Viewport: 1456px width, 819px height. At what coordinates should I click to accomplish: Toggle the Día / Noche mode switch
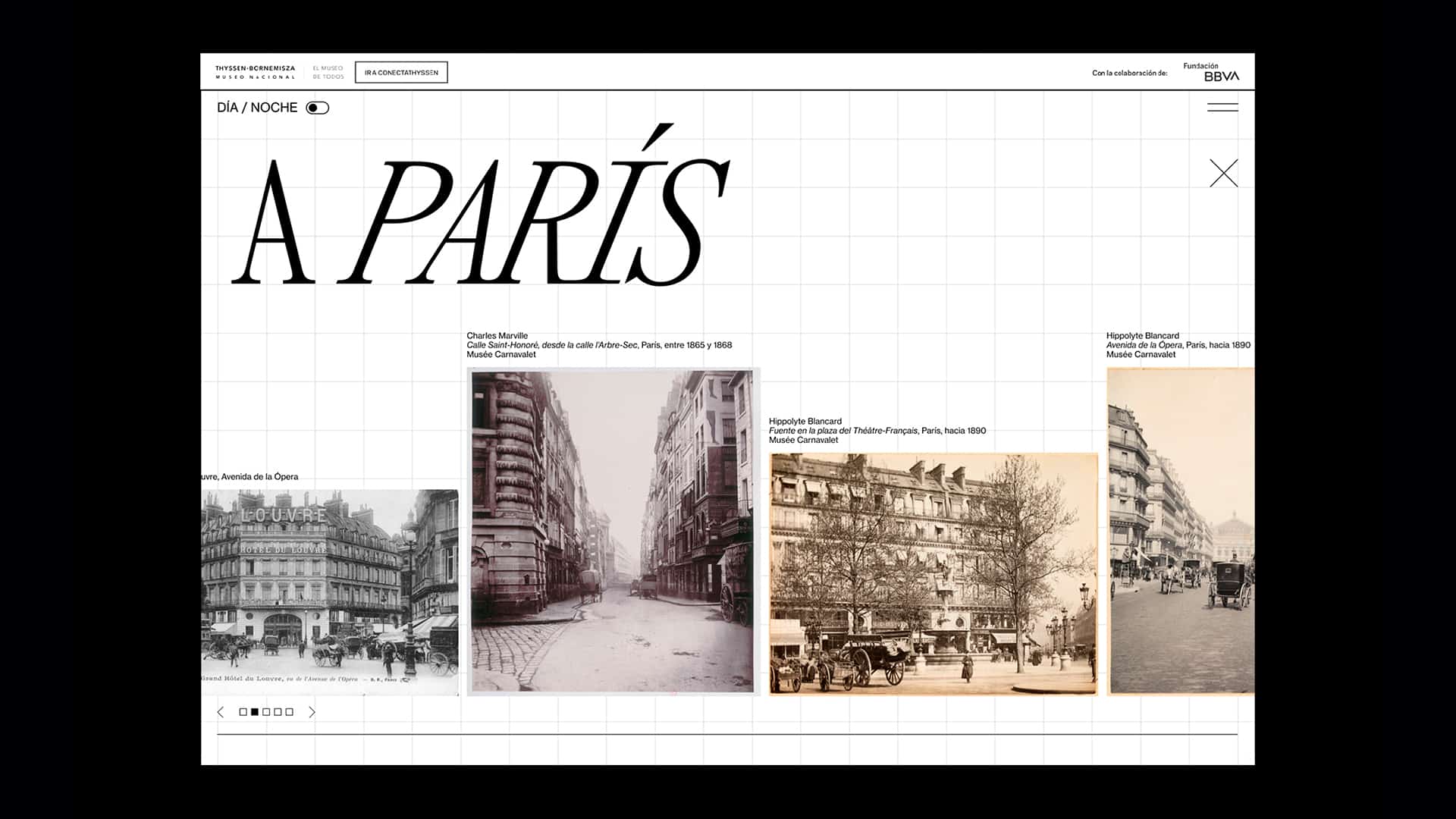click(x=317, y=108)
